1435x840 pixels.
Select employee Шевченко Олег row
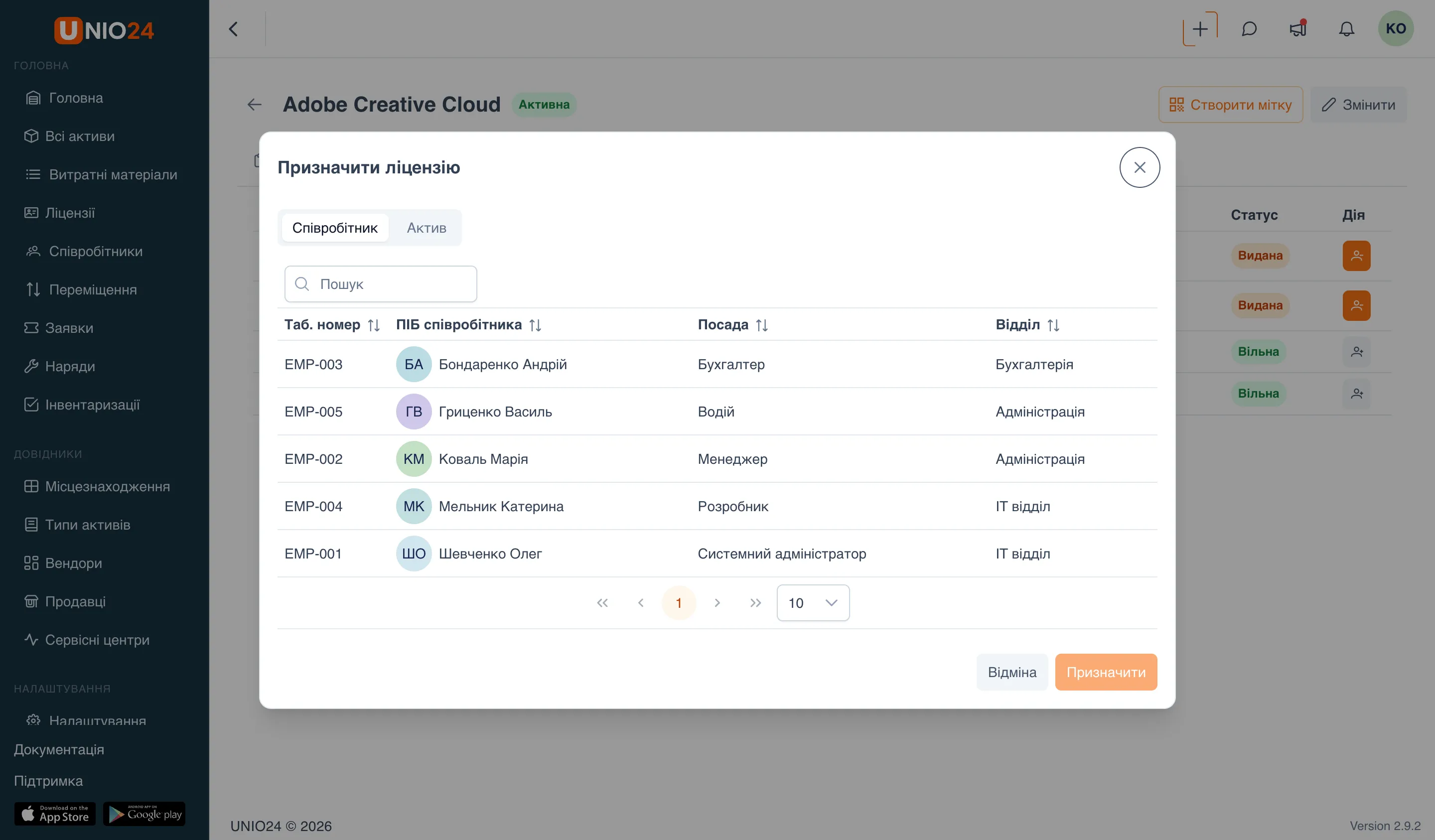click(717, 554)
